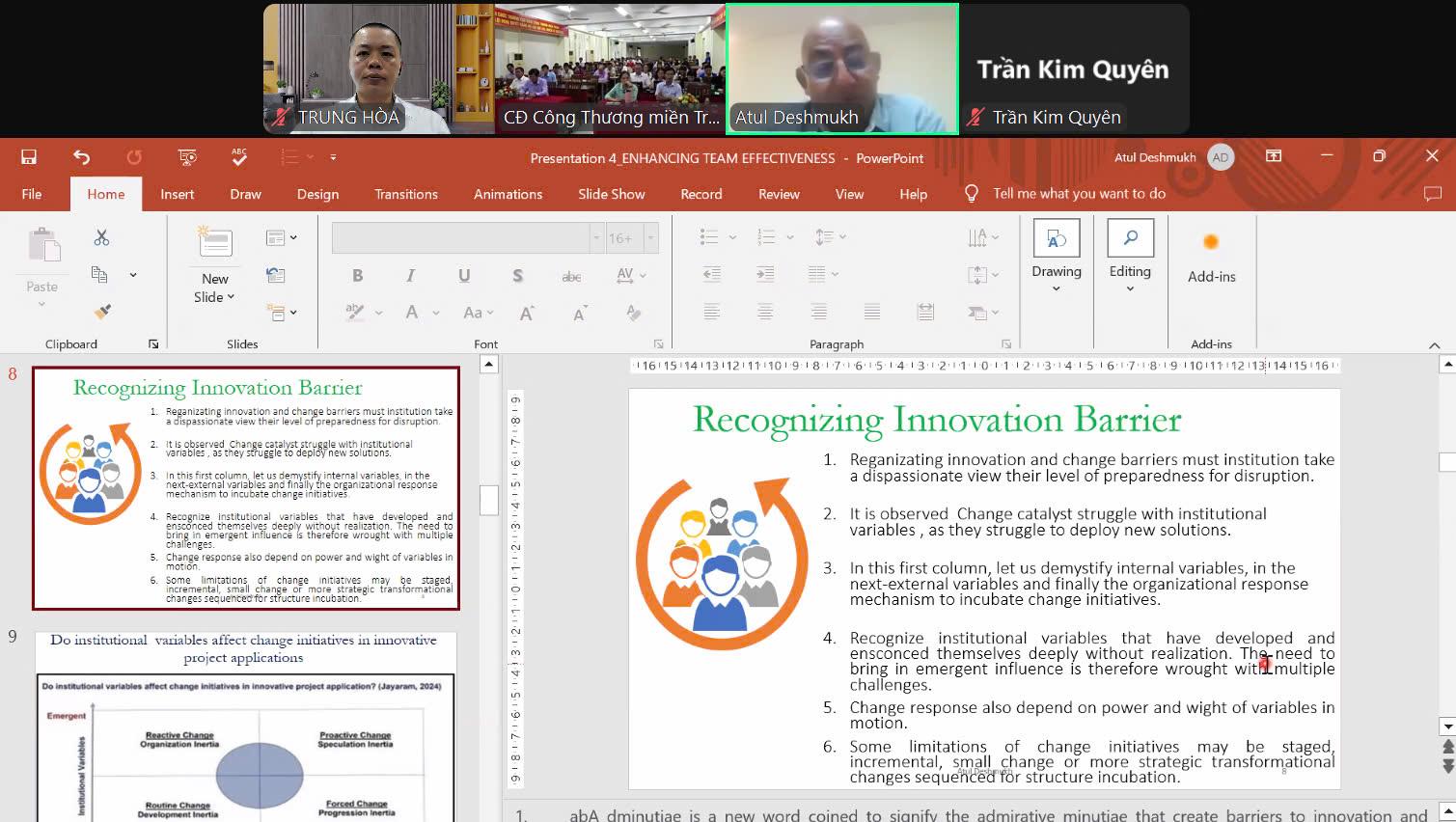This screenshot has height=822, width=1456.
Task: Clear all formatting icon
Action: coord(634,313)
